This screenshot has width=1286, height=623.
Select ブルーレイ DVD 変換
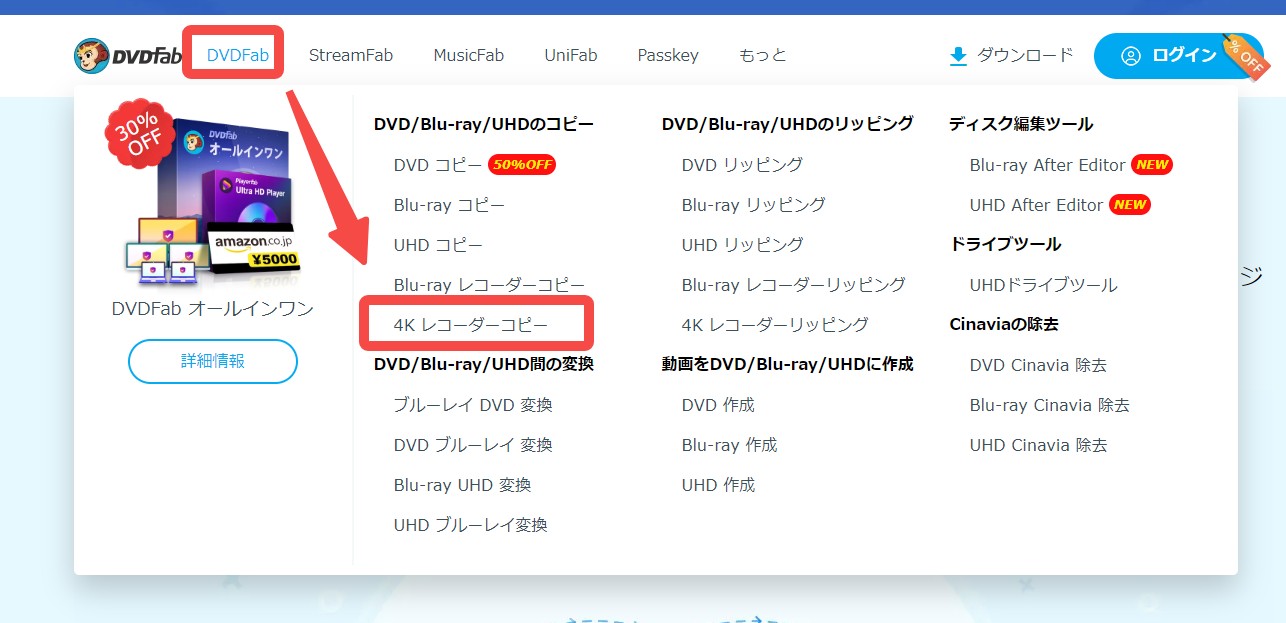473,405
